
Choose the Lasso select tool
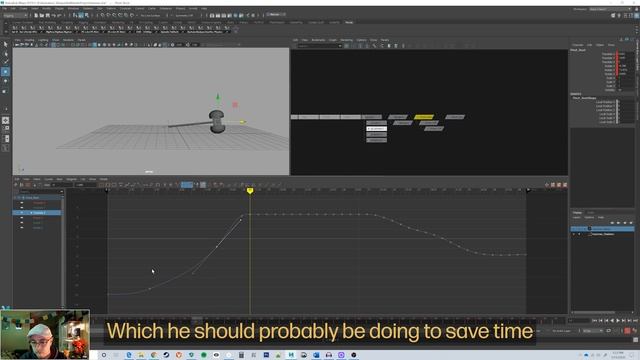click(5, 53)
